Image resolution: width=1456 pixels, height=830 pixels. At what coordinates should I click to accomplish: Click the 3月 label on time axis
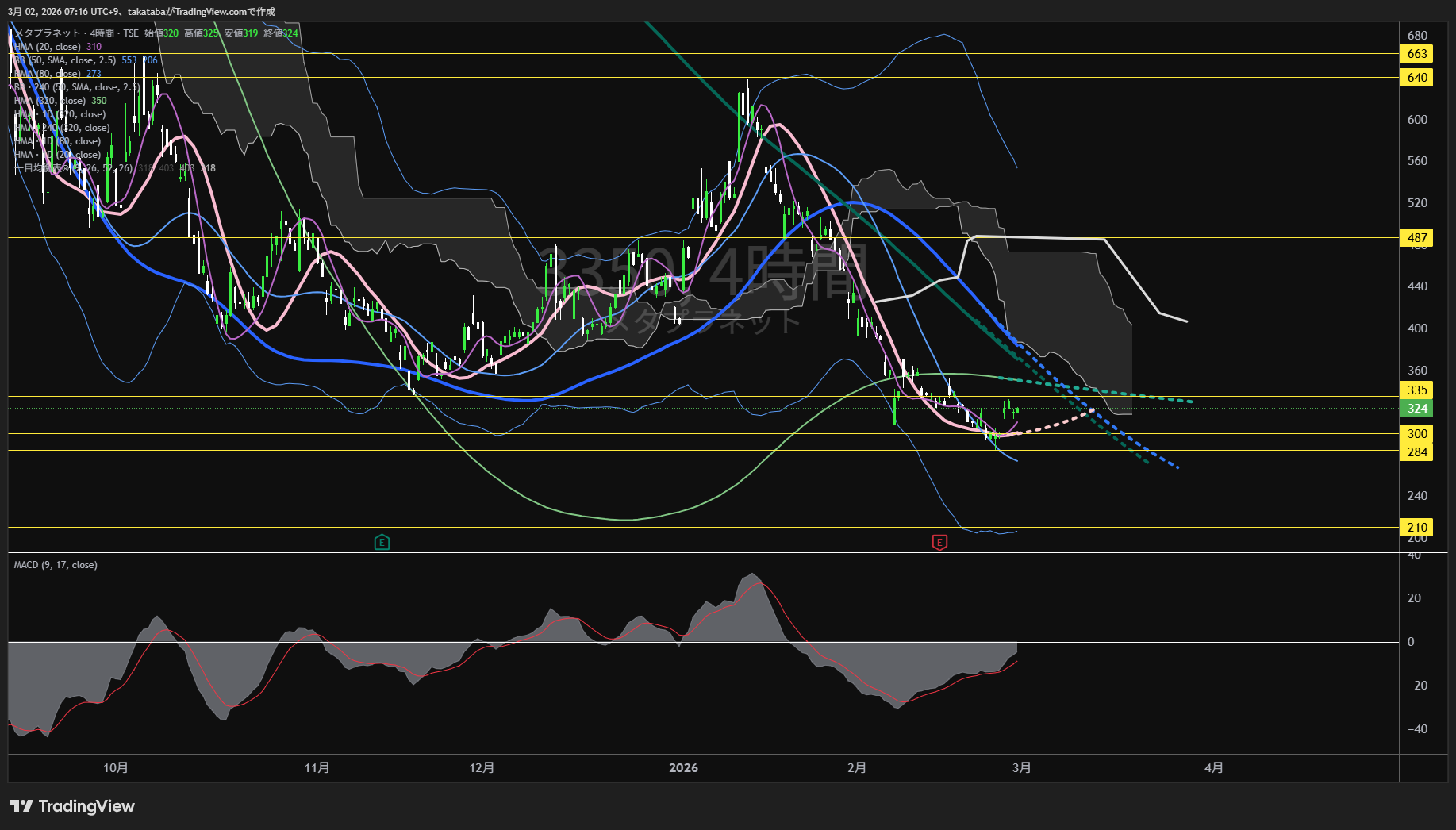(1022, 768)
